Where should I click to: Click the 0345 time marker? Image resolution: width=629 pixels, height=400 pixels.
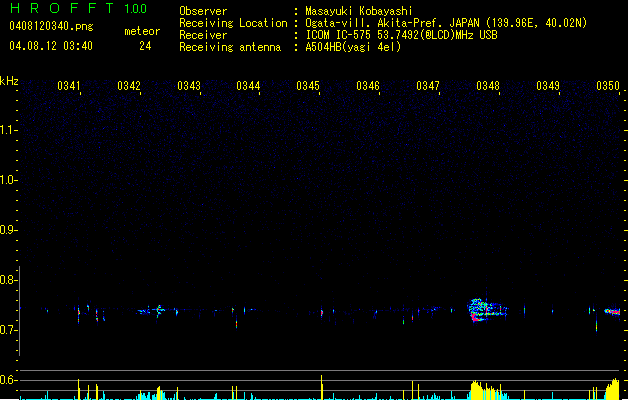click(308, 86)
